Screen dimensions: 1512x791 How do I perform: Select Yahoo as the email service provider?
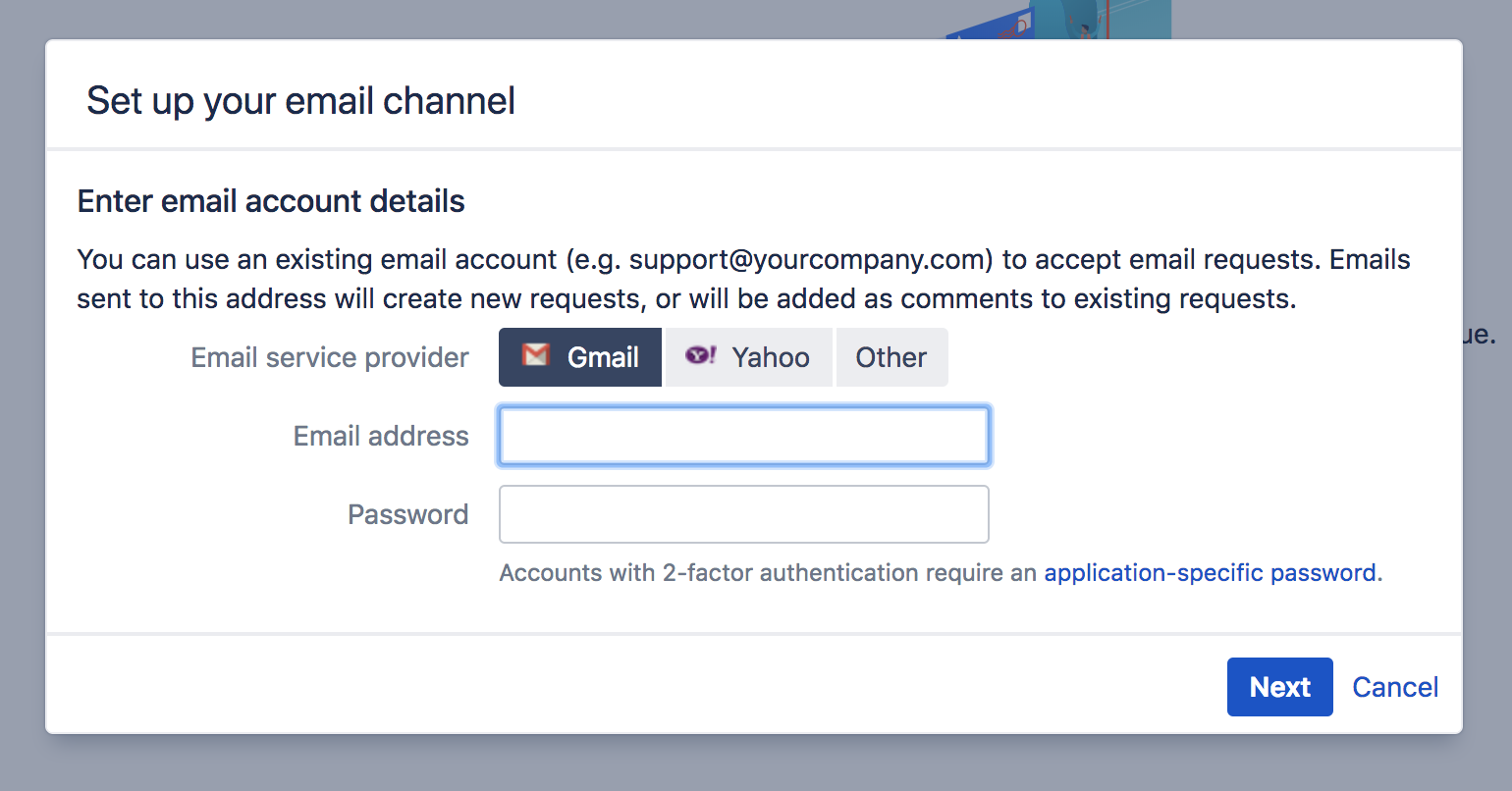point(748,356)
